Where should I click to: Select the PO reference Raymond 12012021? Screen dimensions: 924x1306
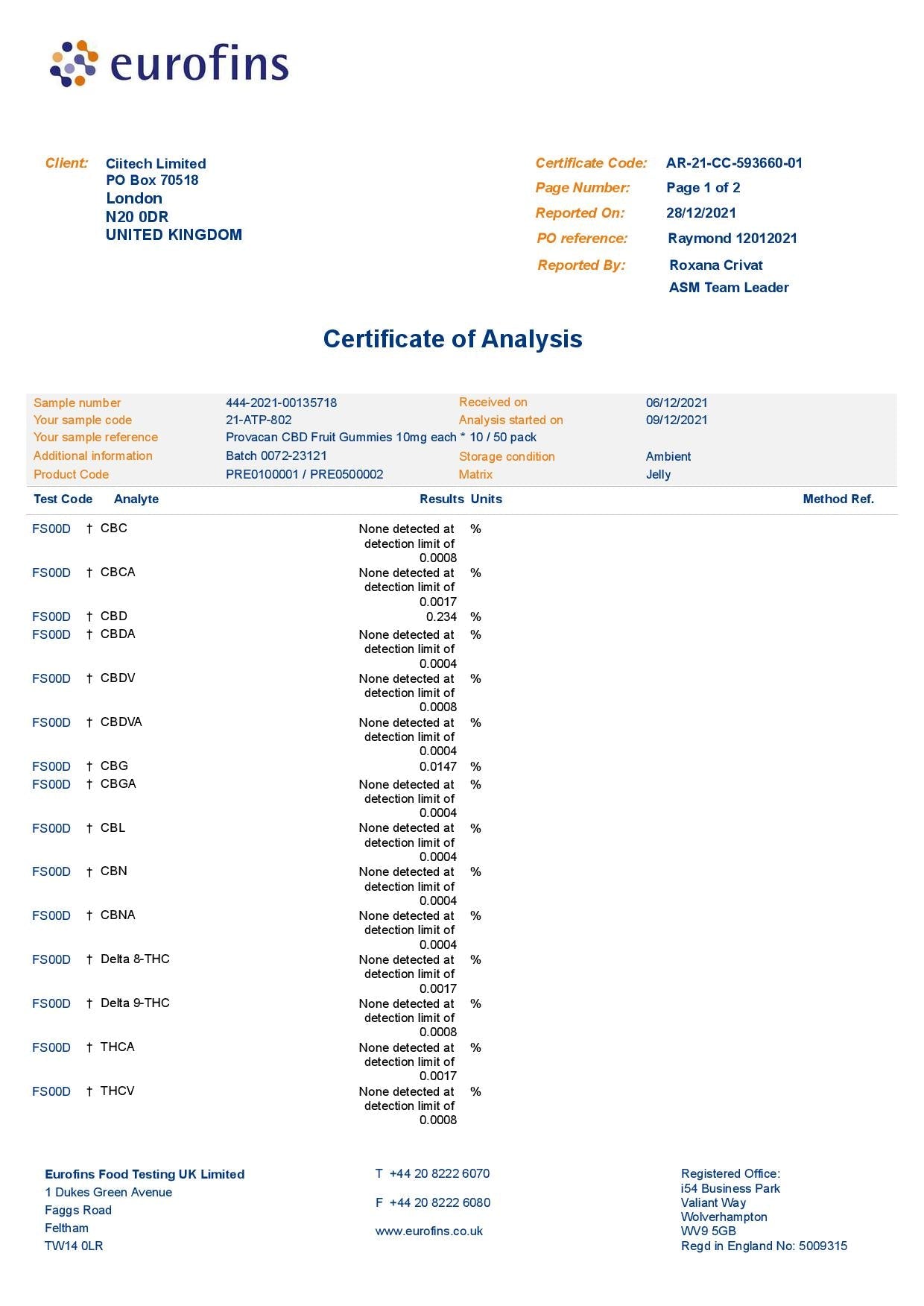[x=732, y=239]
